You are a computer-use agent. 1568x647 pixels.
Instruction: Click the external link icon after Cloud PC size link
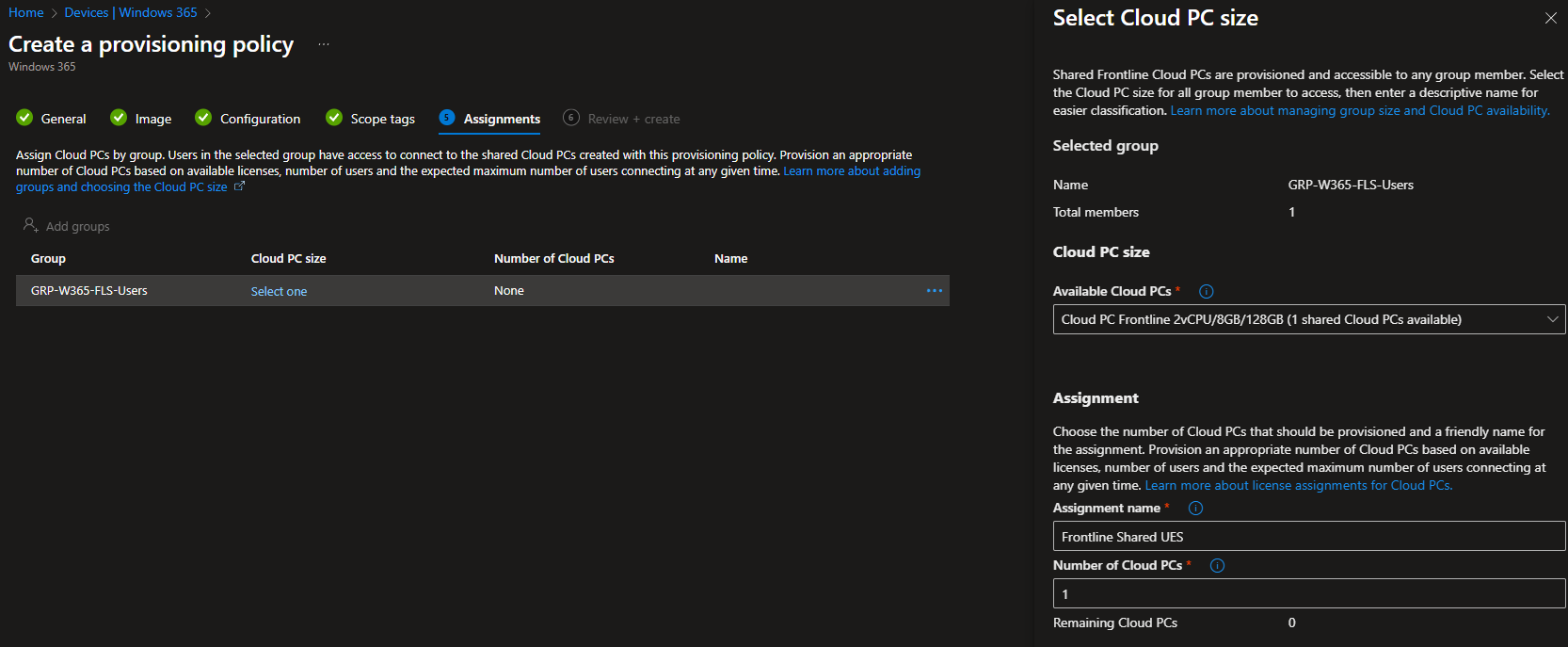click(x=239, y=186)
